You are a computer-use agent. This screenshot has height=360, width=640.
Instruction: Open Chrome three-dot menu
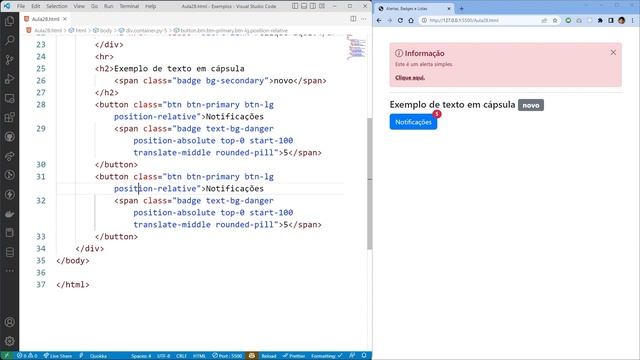(x=633, y=20)
